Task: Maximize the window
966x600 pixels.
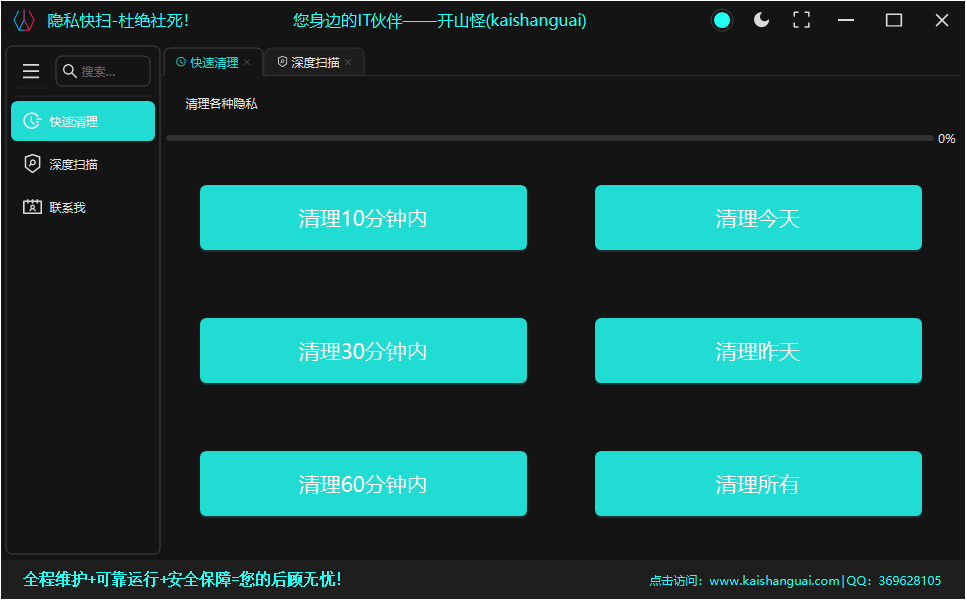Action: point(894,20)
